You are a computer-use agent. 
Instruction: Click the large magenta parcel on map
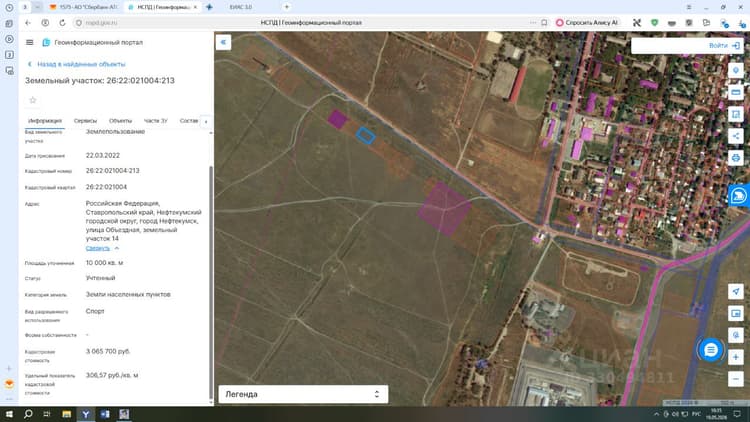444,209
